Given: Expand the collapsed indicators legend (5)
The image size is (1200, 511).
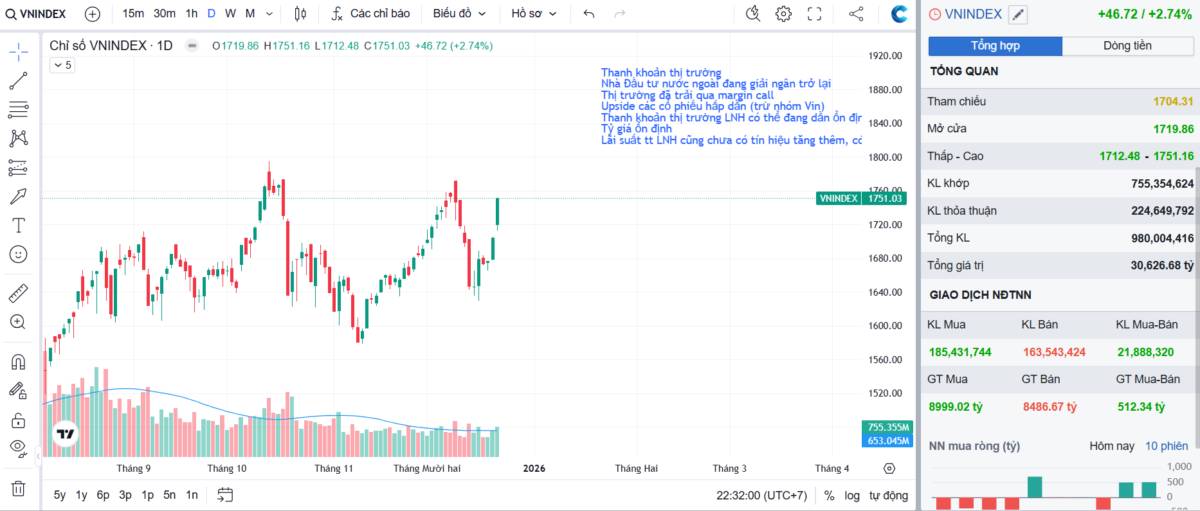Looking at the screenshot, I should point(62,65).
